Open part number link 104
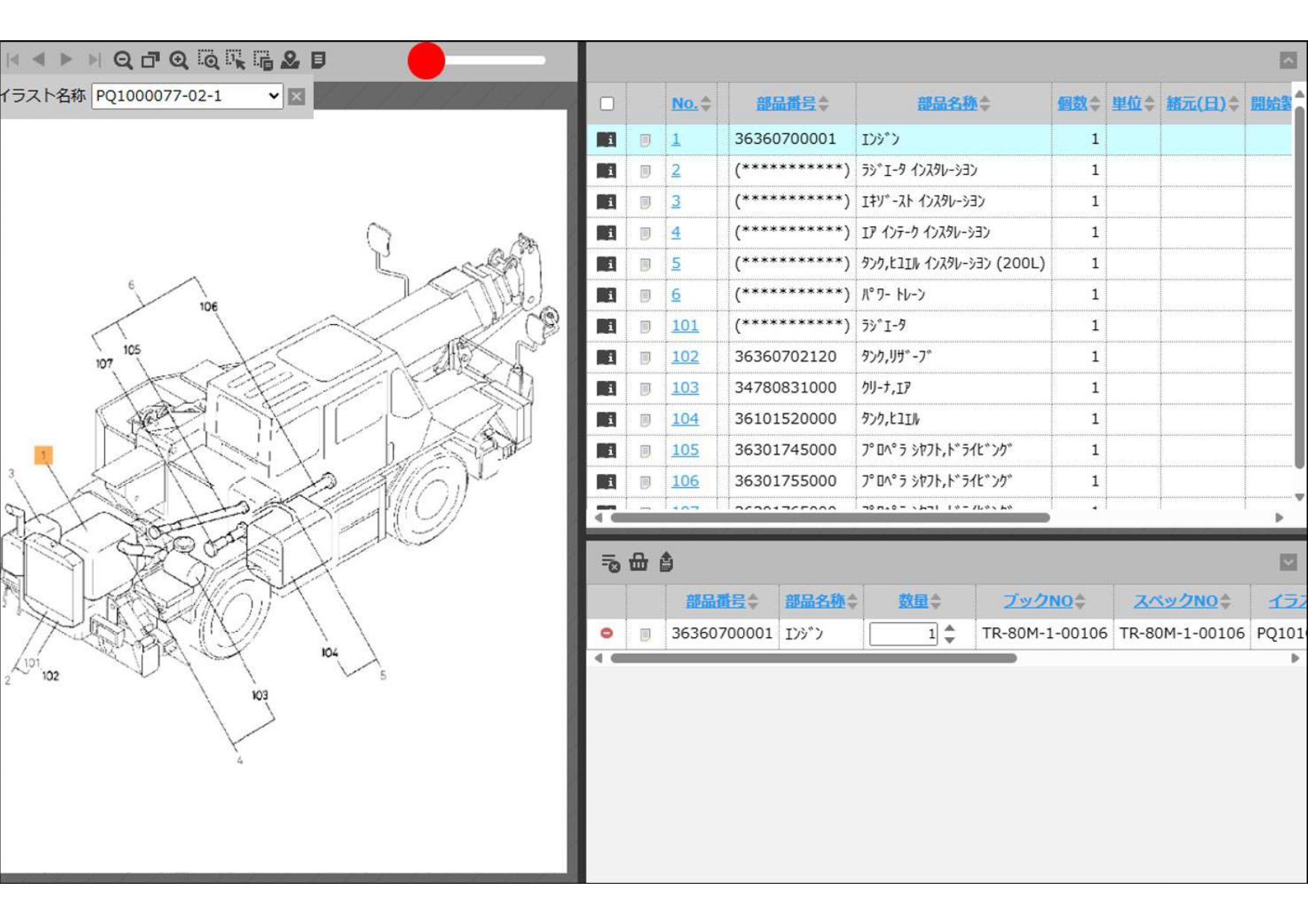This screenshot has height=924, width=1308. click(685, 419)
